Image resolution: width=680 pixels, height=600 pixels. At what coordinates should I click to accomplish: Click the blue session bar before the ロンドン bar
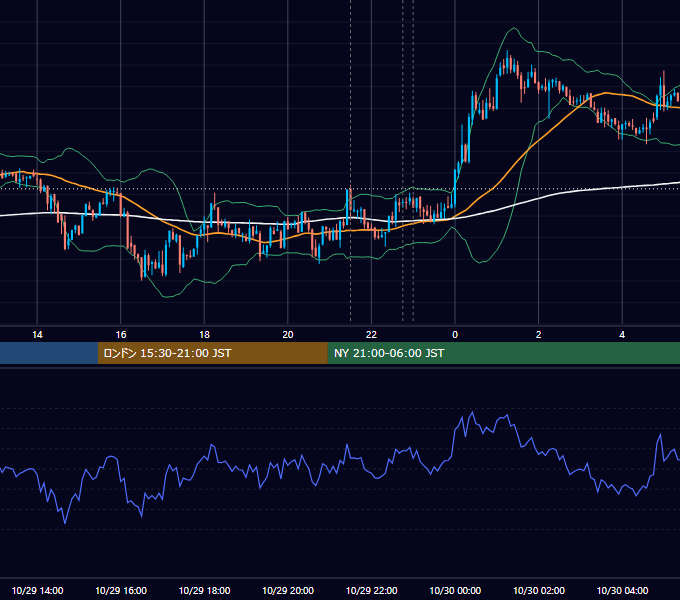tap(49, 353)
